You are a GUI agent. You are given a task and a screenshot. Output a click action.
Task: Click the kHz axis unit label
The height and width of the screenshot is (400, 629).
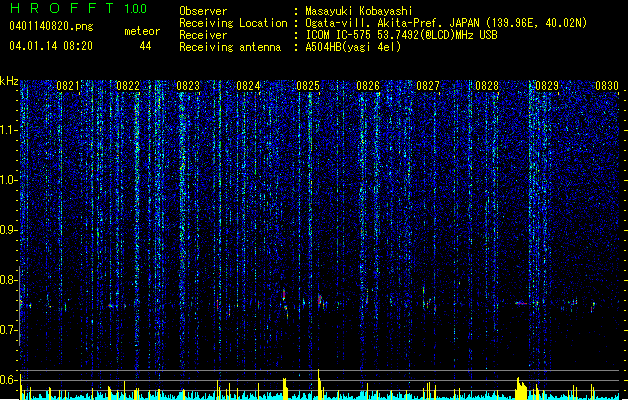[x=9, y=81]
